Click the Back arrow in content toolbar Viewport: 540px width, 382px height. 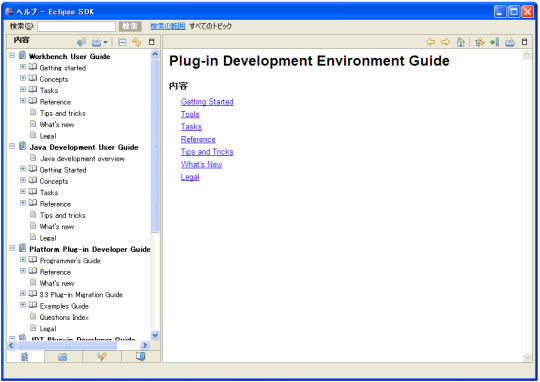pyautogui.click(x=430, y=42)
